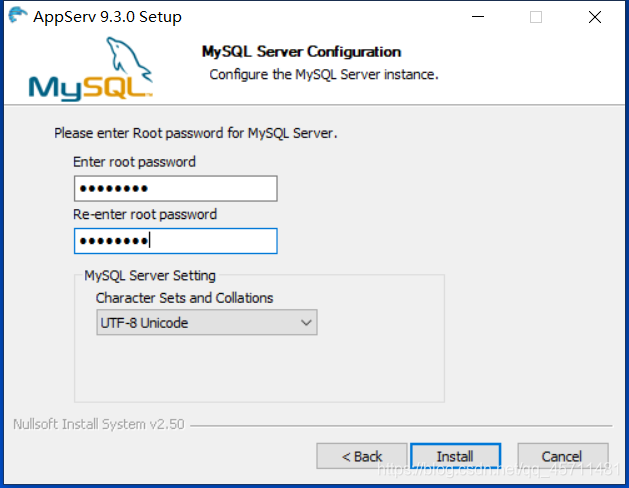The width and height of the screenshot is (629, 488).
Task: Click 'Configure the MySQL Server instance.' text
Action: pyautogui.click(x=324, y=75)
